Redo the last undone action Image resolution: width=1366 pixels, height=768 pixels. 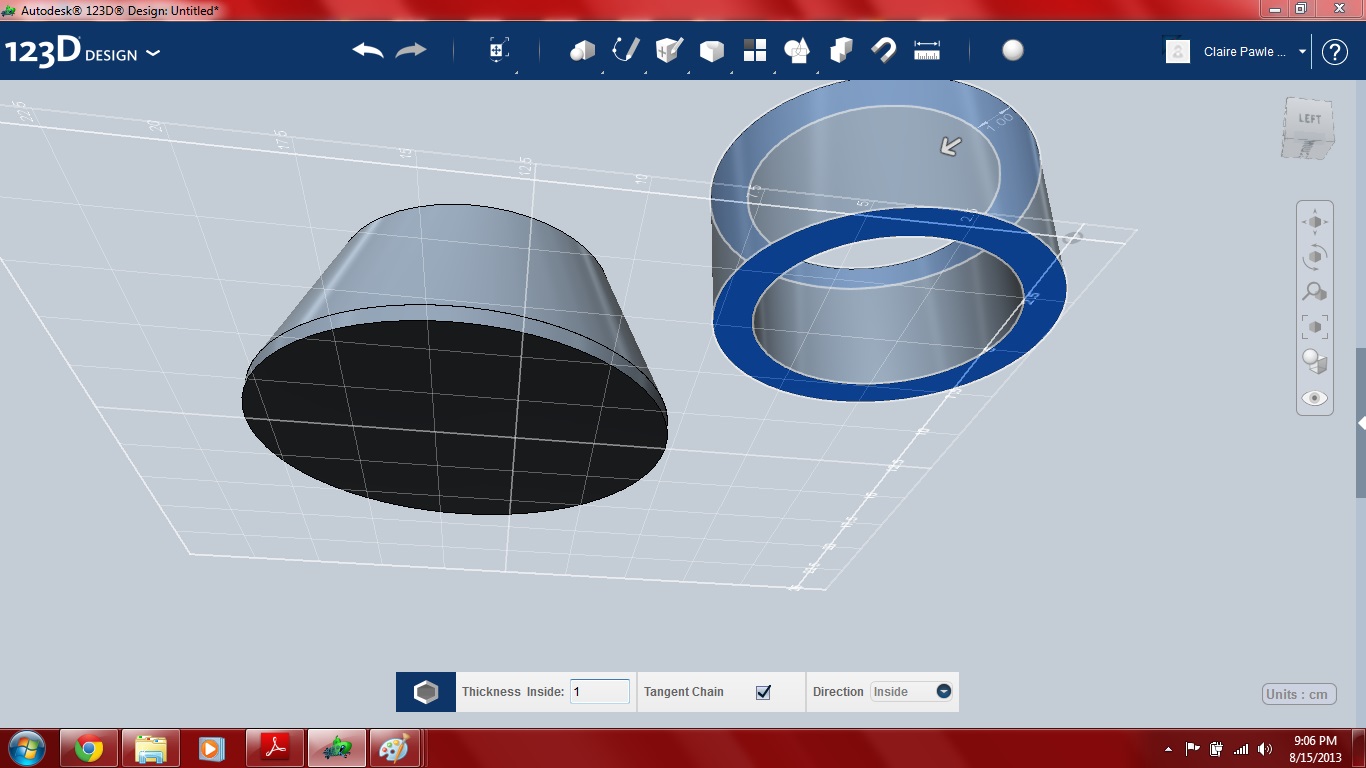click(x=411, y=51)
